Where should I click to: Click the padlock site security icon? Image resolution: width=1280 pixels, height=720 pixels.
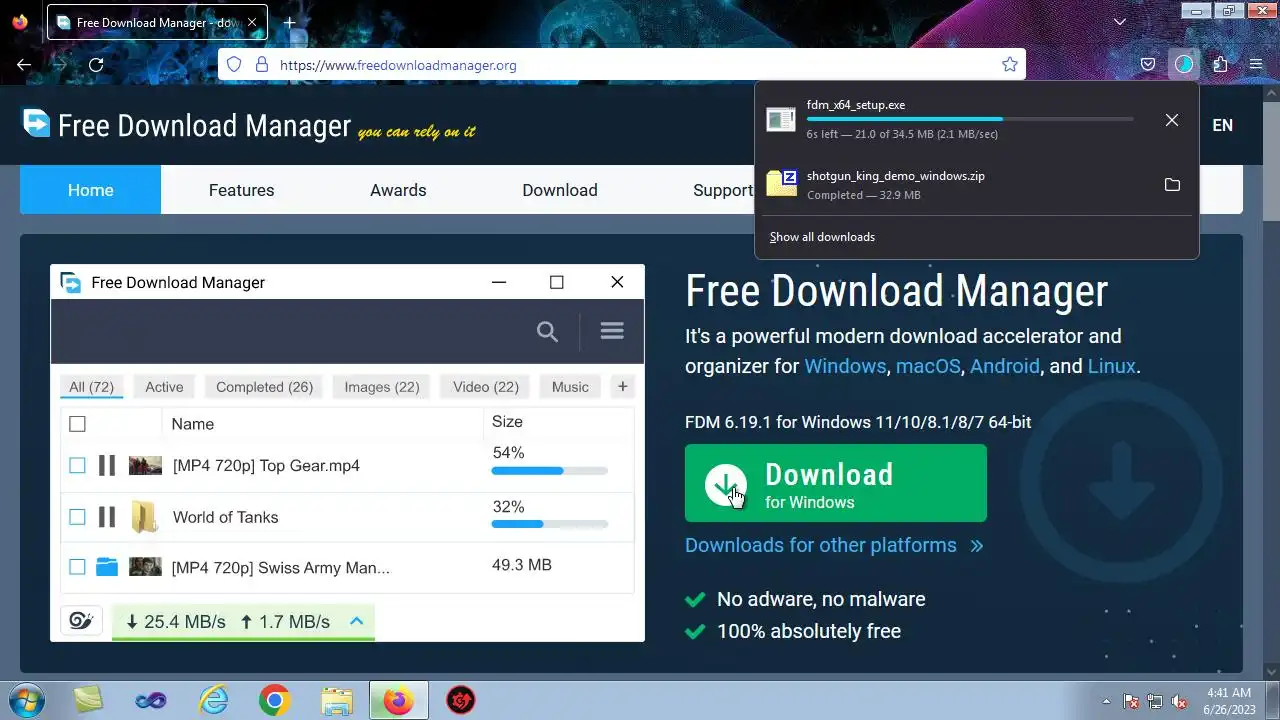click(x=262, y=64)
